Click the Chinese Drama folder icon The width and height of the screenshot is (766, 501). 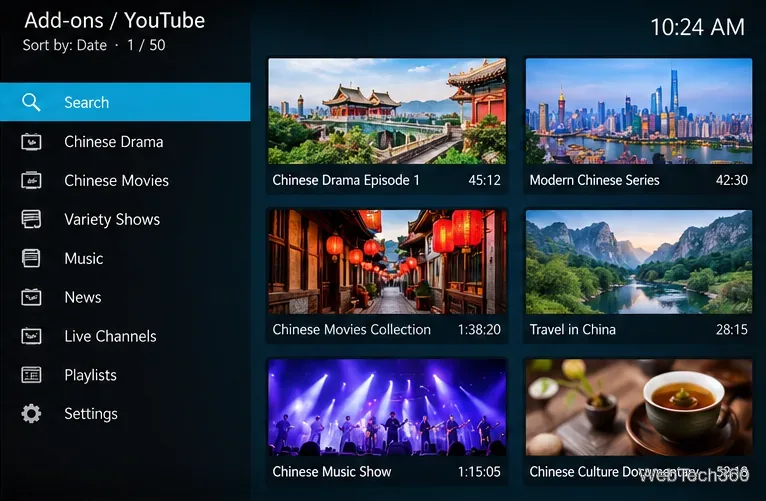[x=31, y=142]
